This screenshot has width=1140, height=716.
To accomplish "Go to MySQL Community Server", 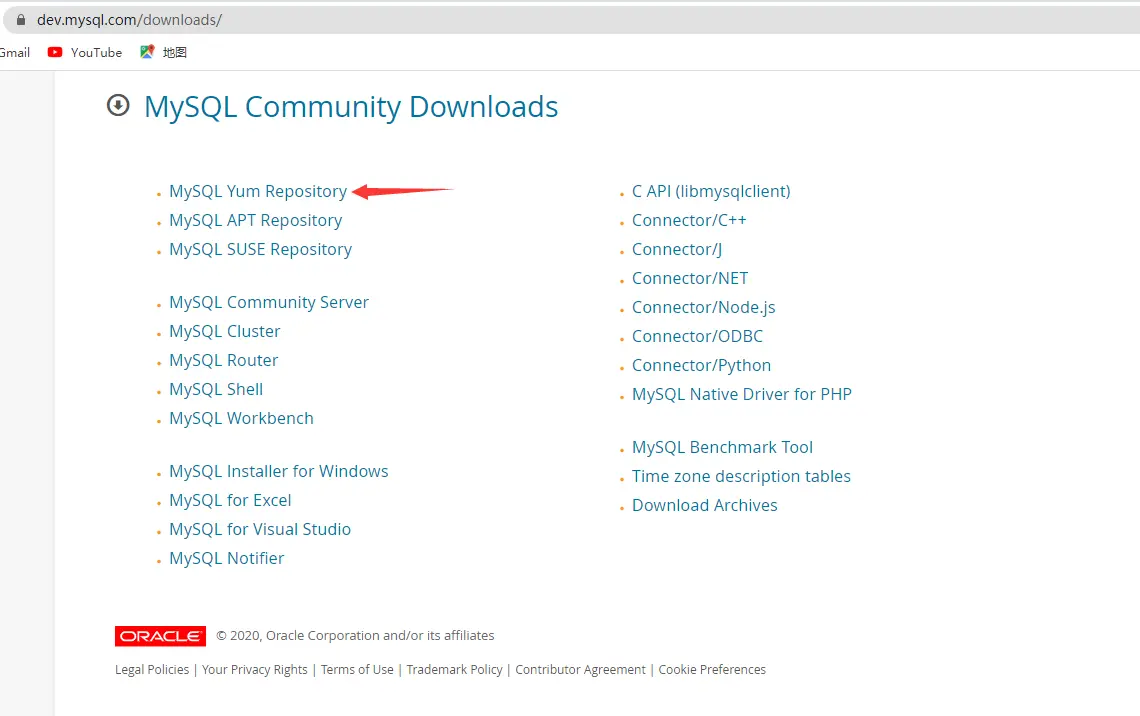I will tap(269, 302).
